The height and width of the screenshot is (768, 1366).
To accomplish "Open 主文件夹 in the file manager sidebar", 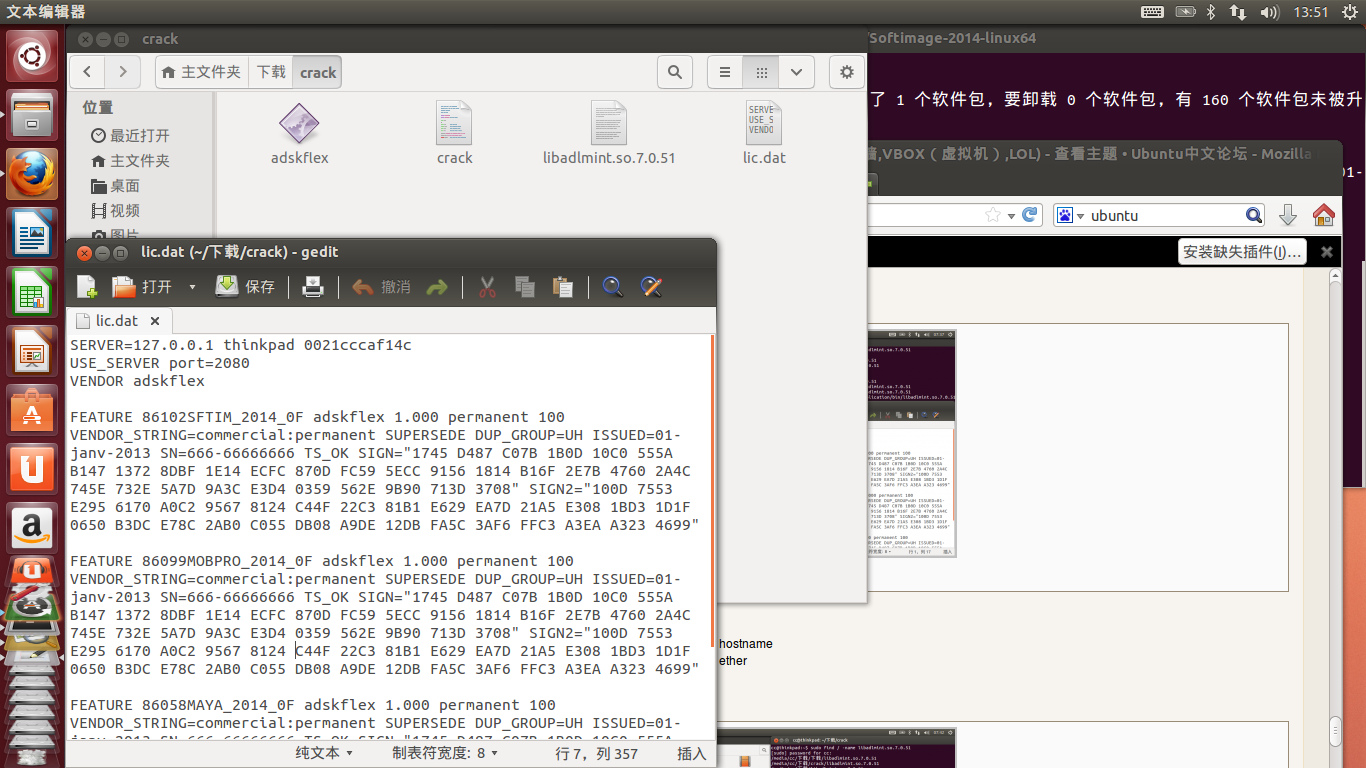I will coord(130,161).
